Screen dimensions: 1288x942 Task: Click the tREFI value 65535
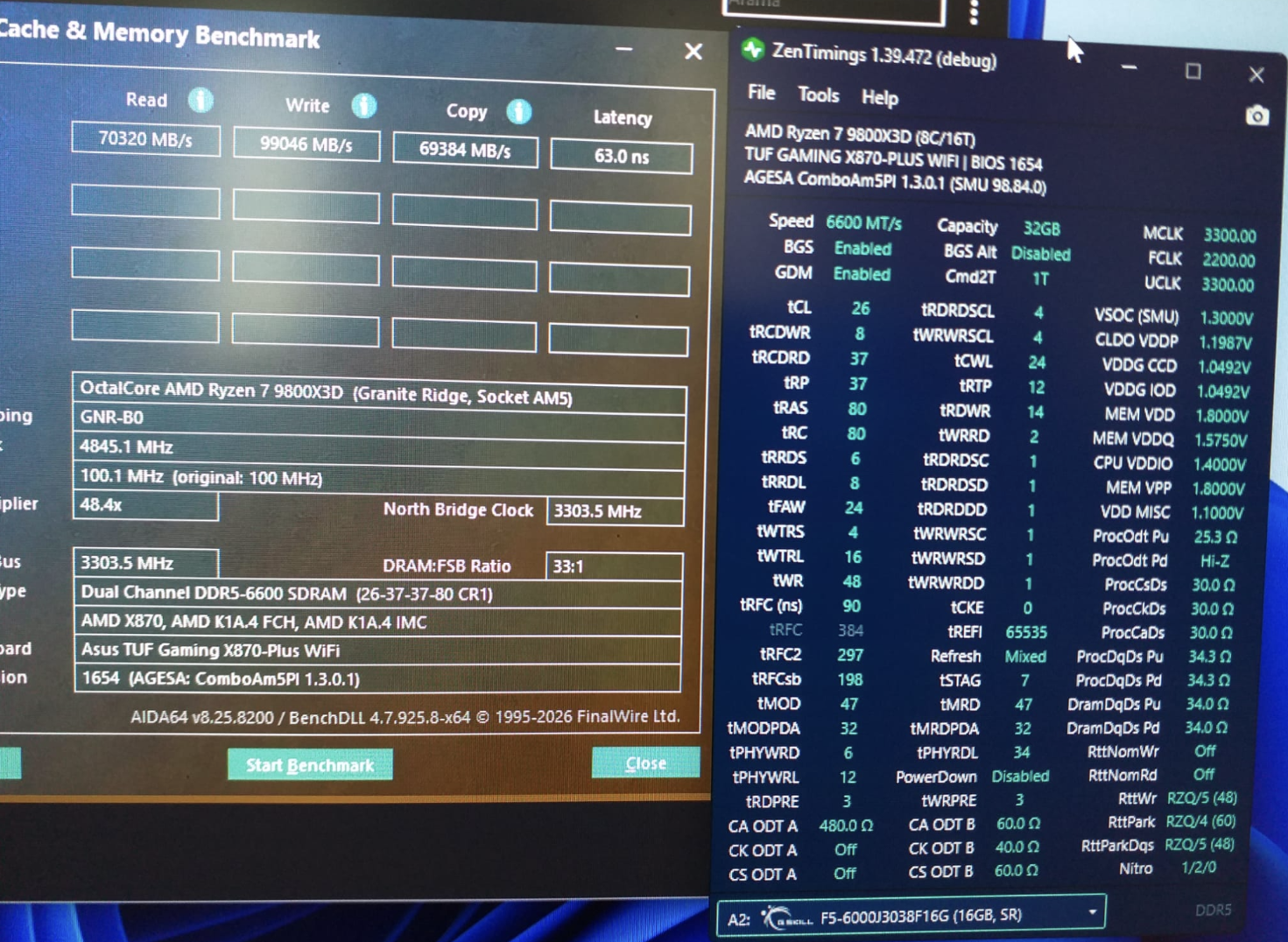pos(1026,632)
